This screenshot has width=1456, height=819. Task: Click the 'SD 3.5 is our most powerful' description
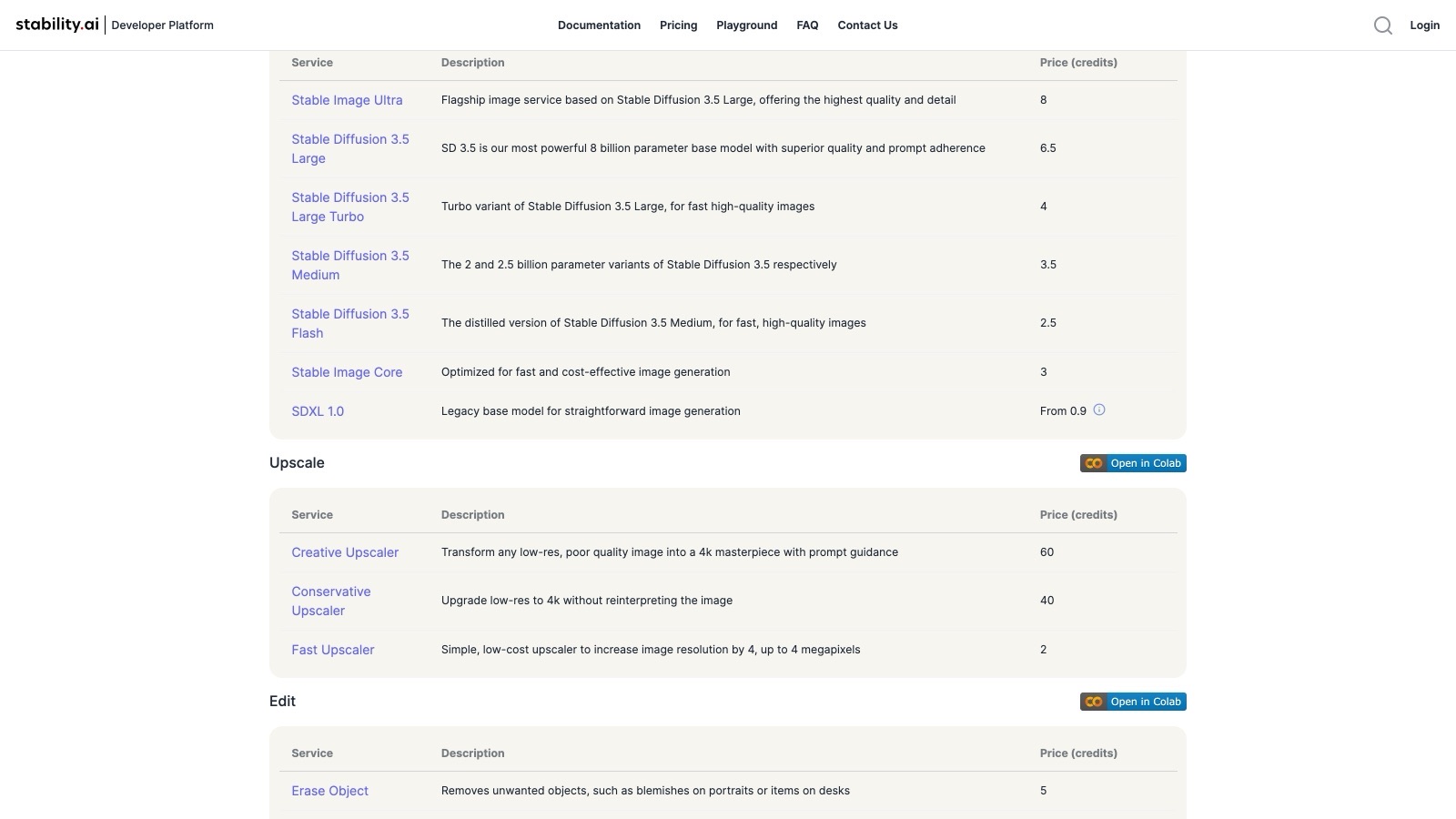[713, 148]
